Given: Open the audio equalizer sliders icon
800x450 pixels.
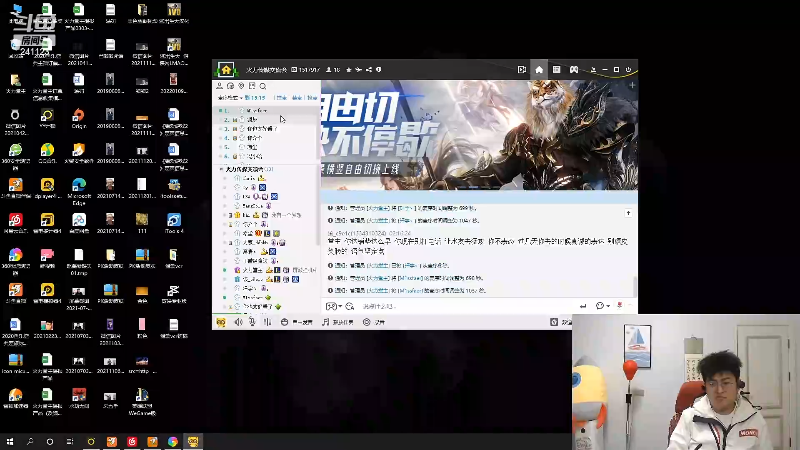Looking at the screenshot, I should [x=267, y=322].
